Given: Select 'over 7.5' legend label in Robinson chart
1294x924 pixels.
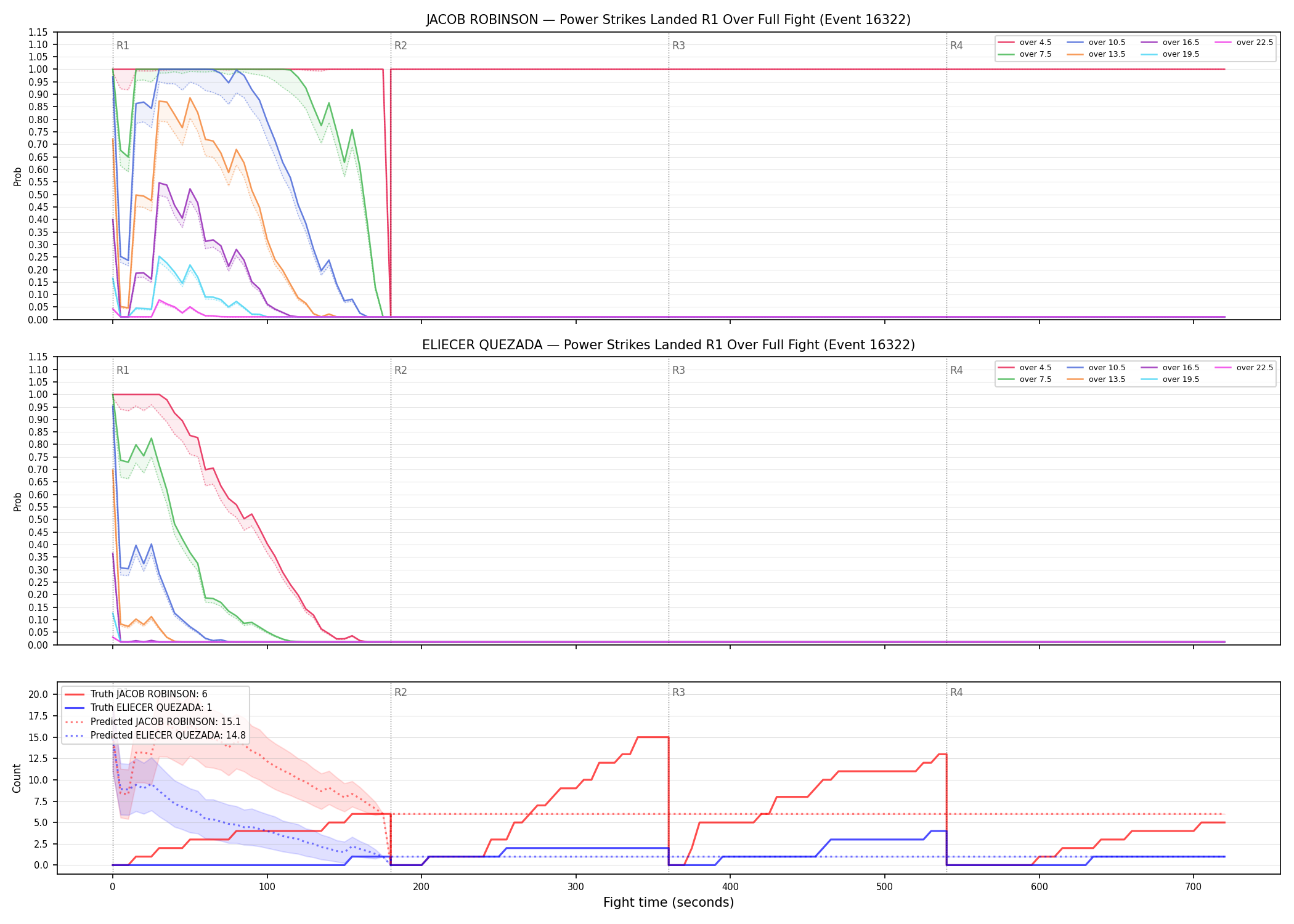Looking at the screenshot, I should tap(1035, 54).
